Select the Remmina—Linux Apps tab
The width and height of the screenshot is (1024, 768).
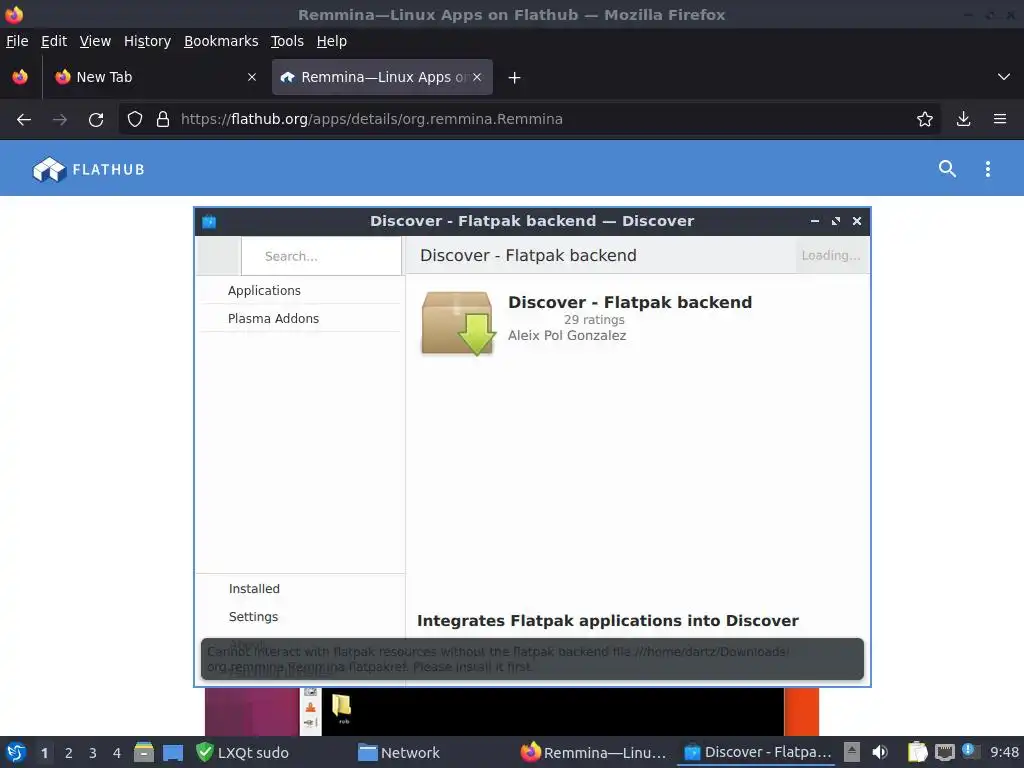382,77
